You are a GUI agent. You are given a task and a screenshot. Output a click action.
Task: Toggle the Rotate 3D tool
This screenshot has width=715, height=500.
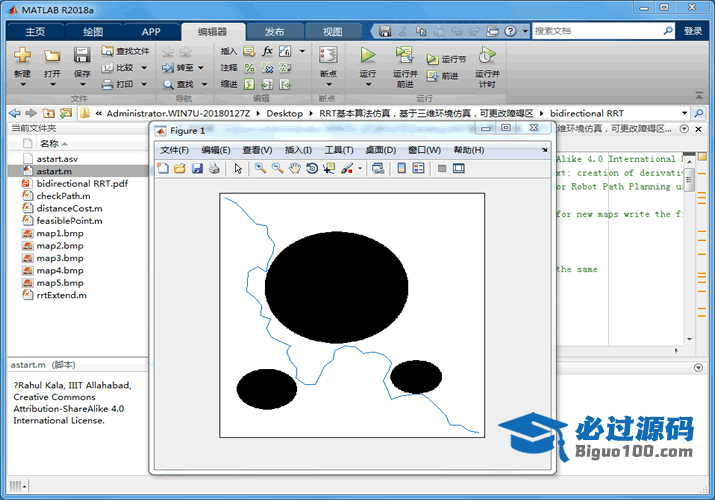click(x=312, y=168)
